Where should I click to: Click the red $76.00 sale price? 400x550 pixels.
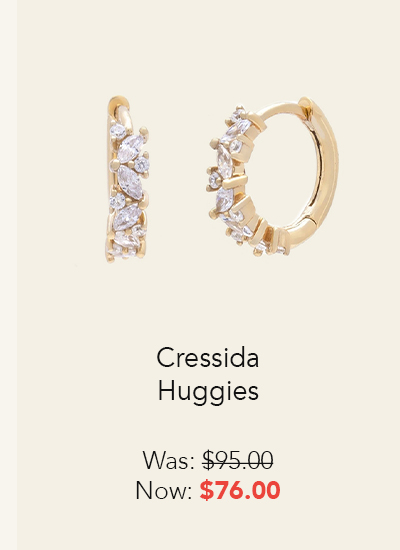[x=240, y=490]
